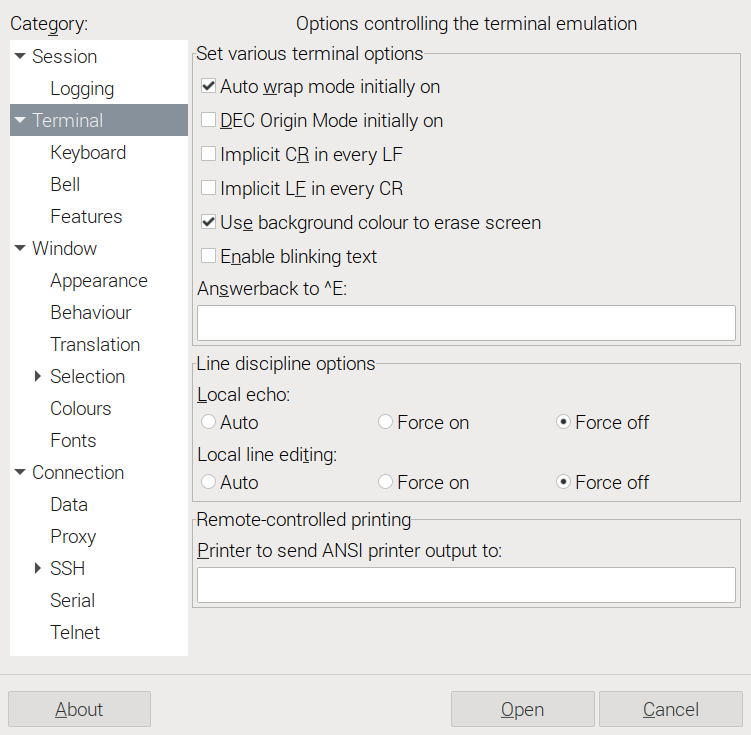Set Local echo to Force on
The image size is (751, 735).
[x=386, y=422]
